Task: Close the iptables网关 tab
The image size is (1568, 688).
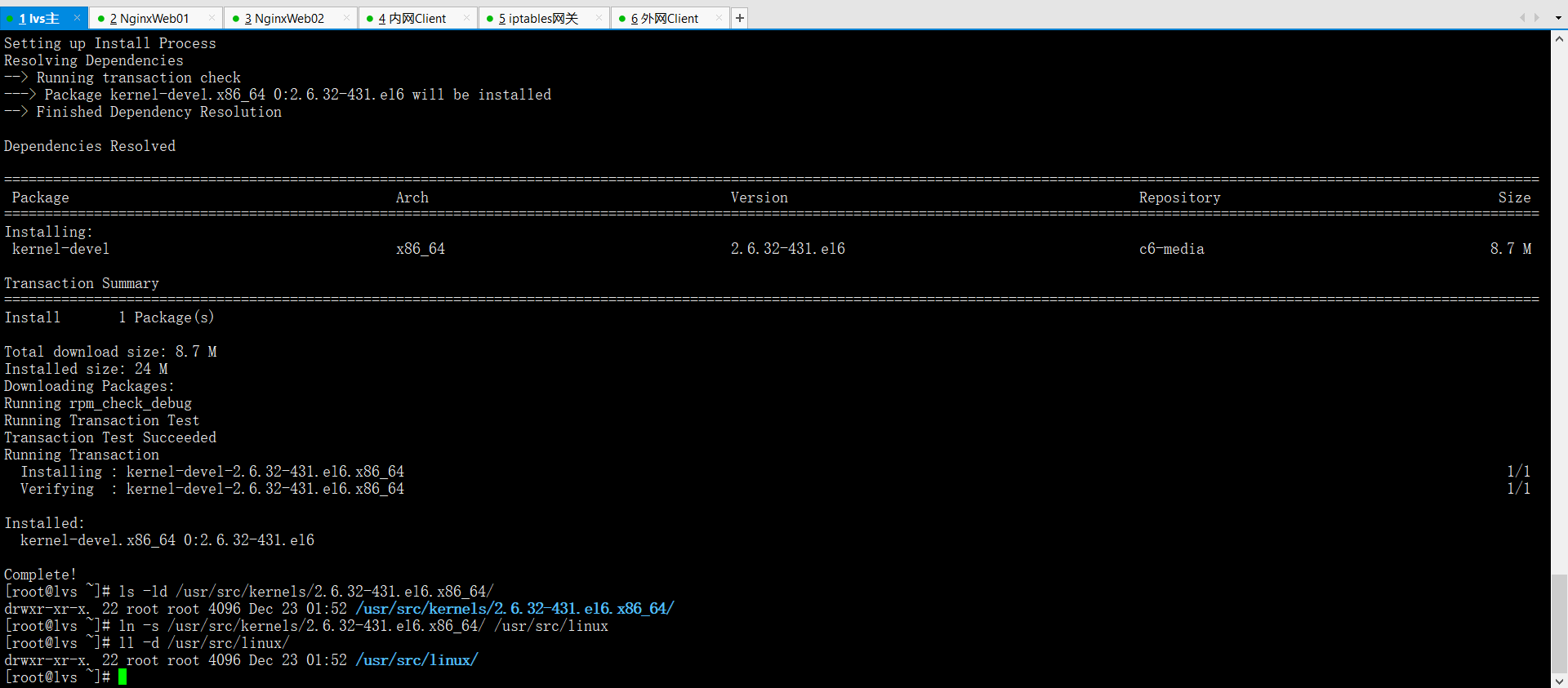Action: point(599,18)
